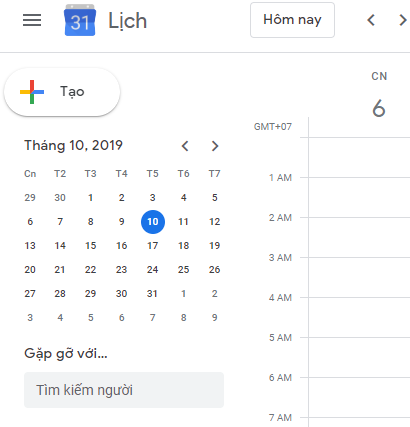
Task: Click the Tháng 10, 2019 month title
Action: click(x=73, y=145)
